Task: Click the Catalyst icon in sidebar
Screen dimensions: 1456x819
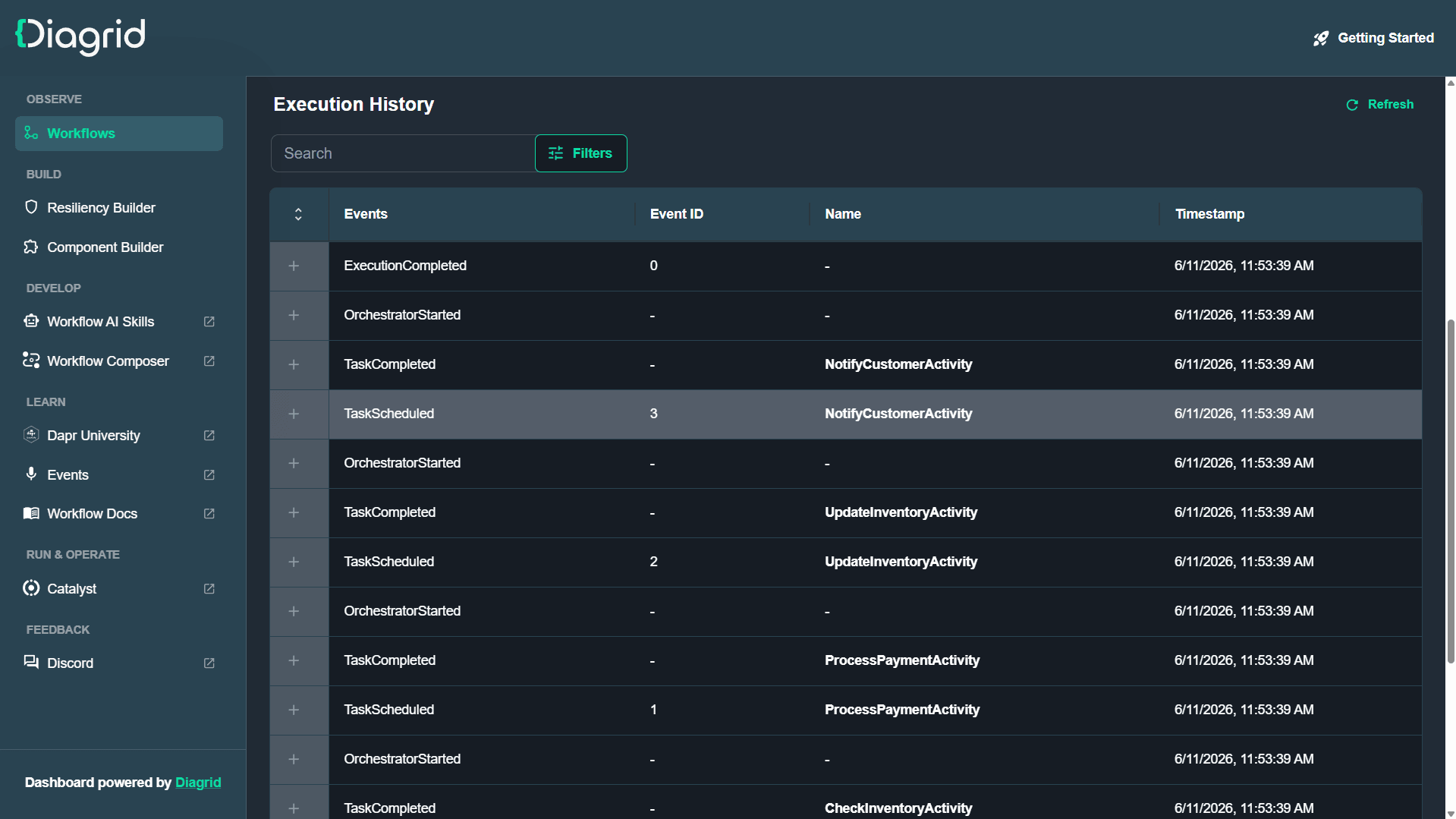Action: tap(31, 588)
